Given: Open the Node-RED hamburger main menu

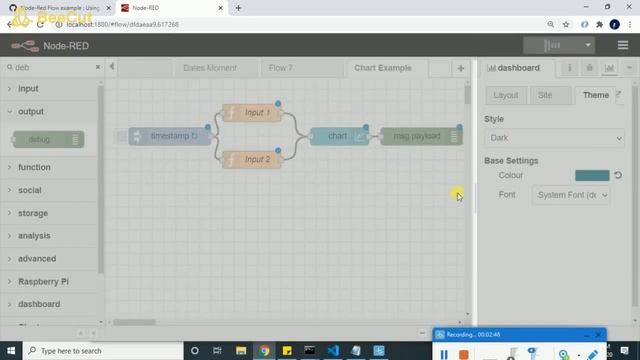Looking at the screenshot, I should (622, 45).
